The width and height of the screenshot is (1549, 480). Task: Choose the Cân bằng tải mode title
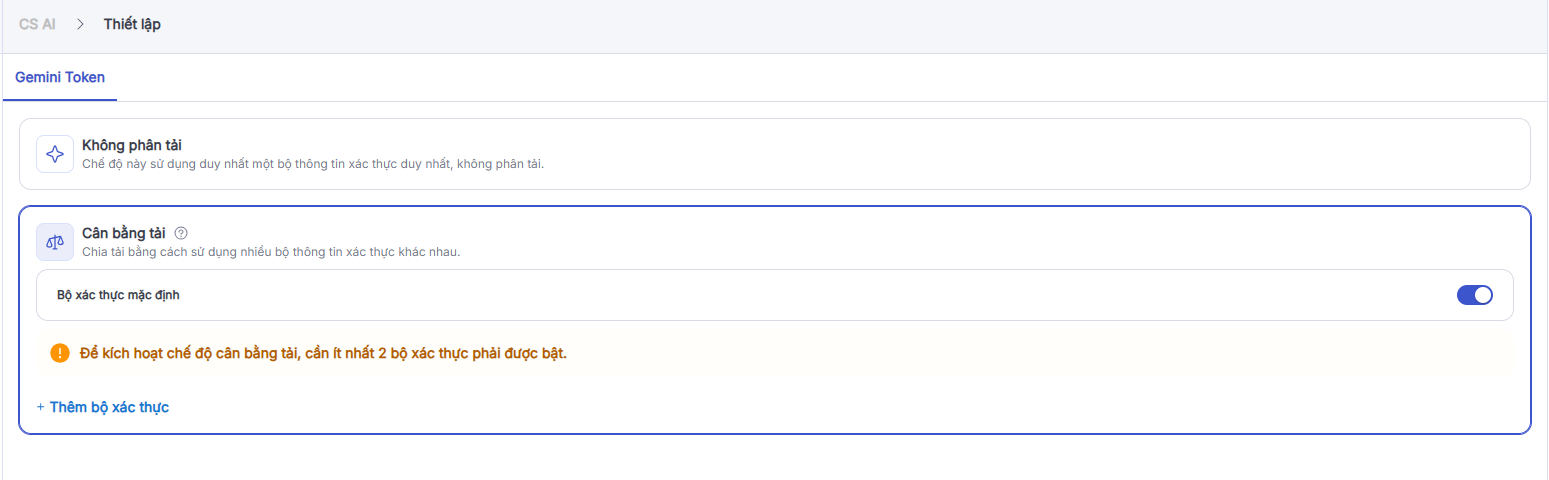pos(124,233)
